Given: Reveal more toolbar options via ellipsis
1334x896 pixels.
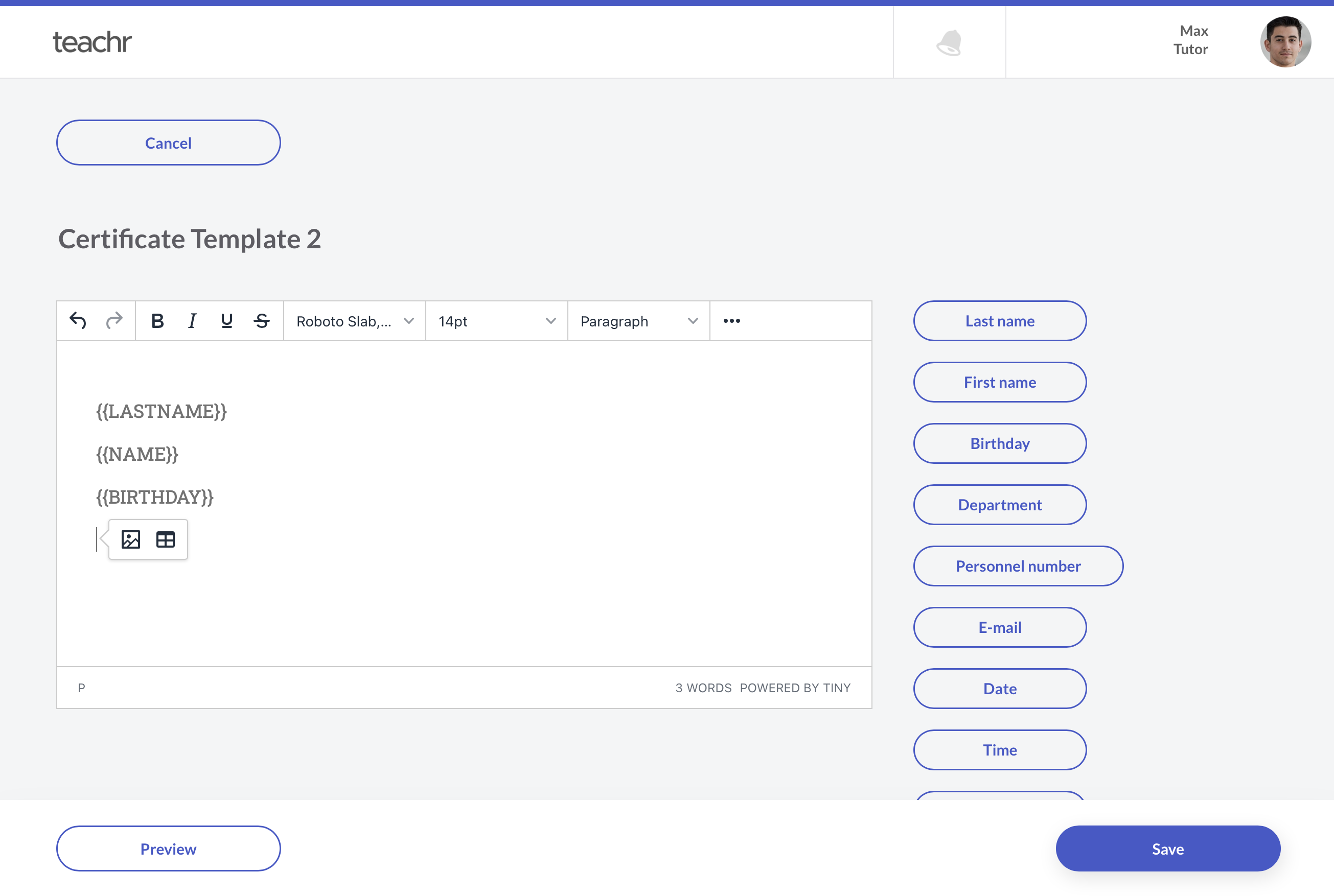Looking at the screenshot, I should pos(731,321).
